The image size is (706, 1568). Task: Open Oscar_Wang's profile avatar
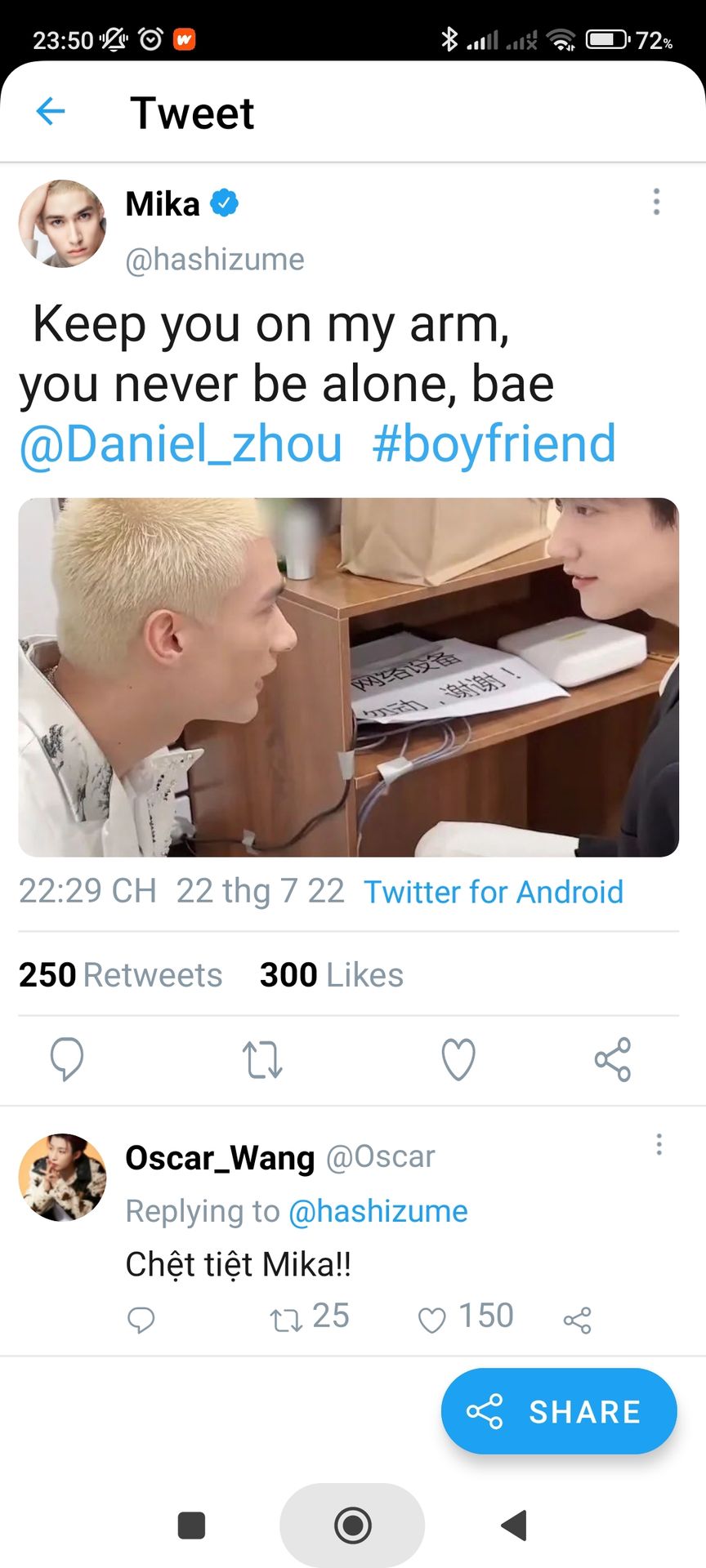coord(63,1177)
